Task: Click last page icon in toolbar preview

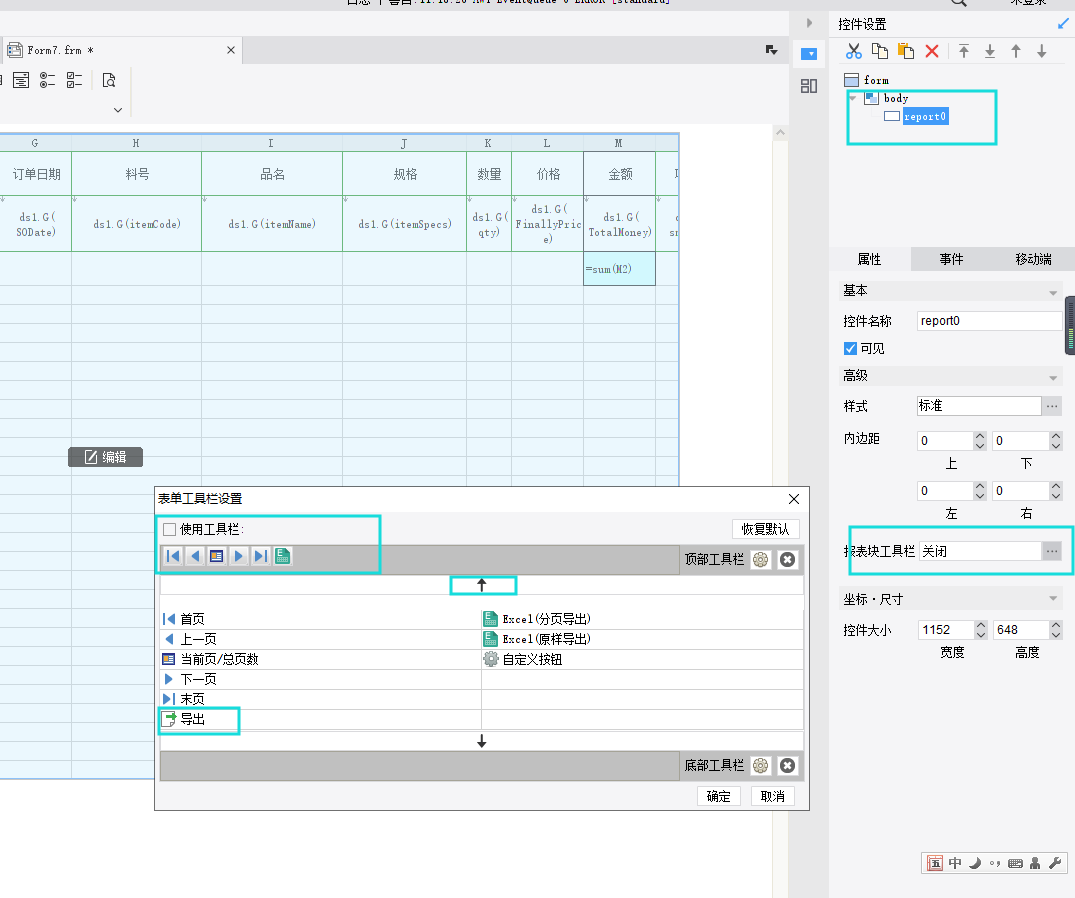Action: [x=261, y=556]
